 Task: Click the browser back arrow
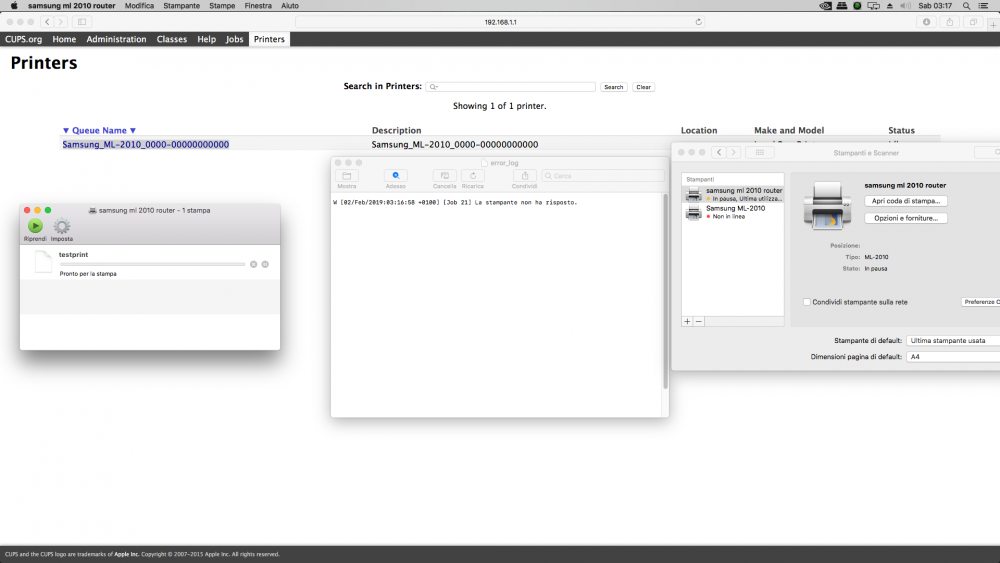(47, 22)
